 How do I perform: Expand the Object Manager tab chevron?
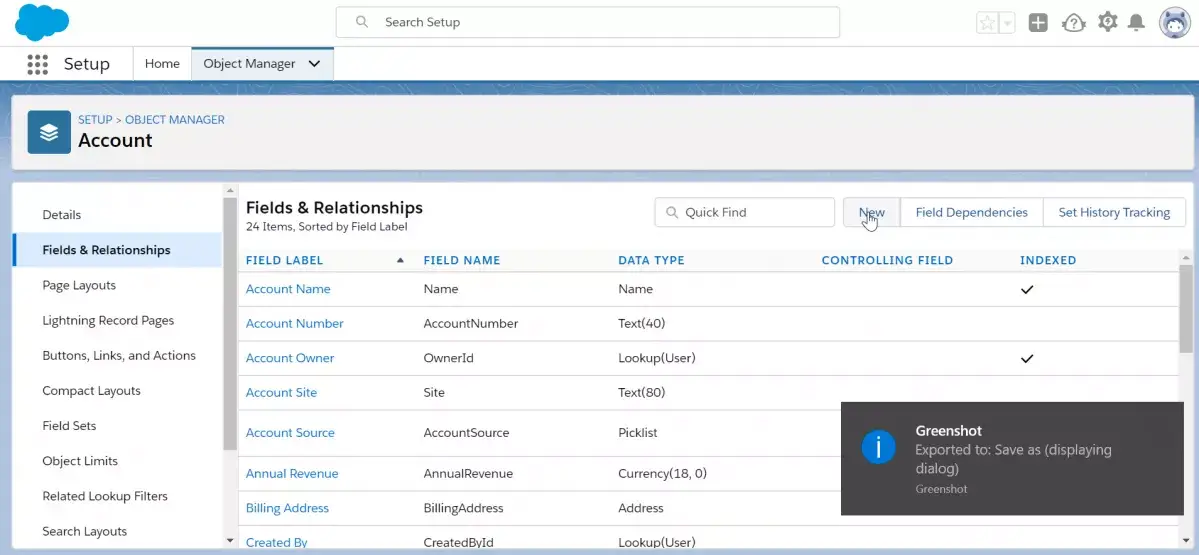pos(314,64)
